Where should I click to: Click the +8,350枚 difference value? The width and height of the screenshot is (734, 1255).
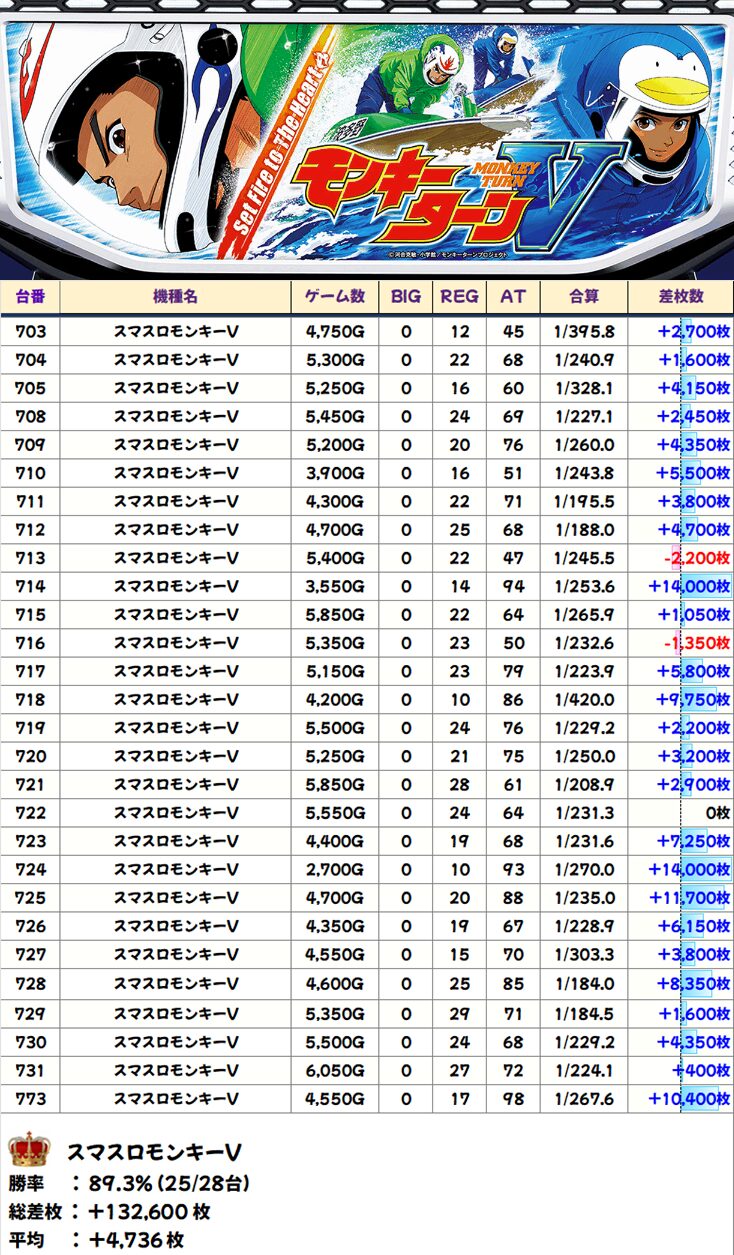694,984
